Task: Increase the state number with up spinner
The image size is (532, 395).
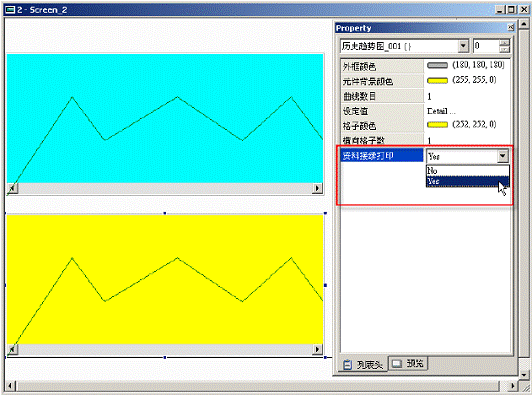Action: 505,43
